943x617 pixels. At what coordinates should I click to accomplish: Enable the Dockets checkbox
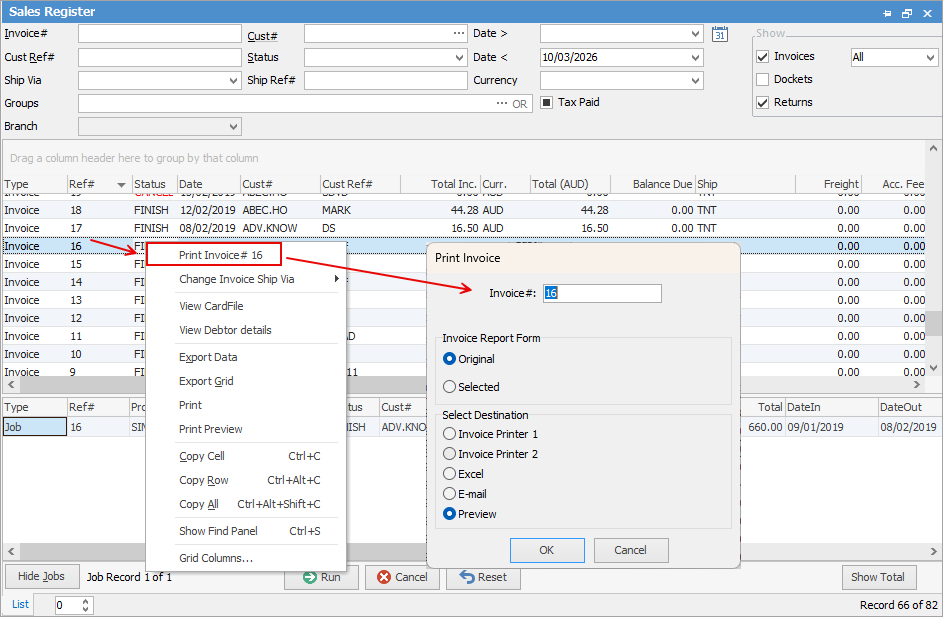[763, 79]
